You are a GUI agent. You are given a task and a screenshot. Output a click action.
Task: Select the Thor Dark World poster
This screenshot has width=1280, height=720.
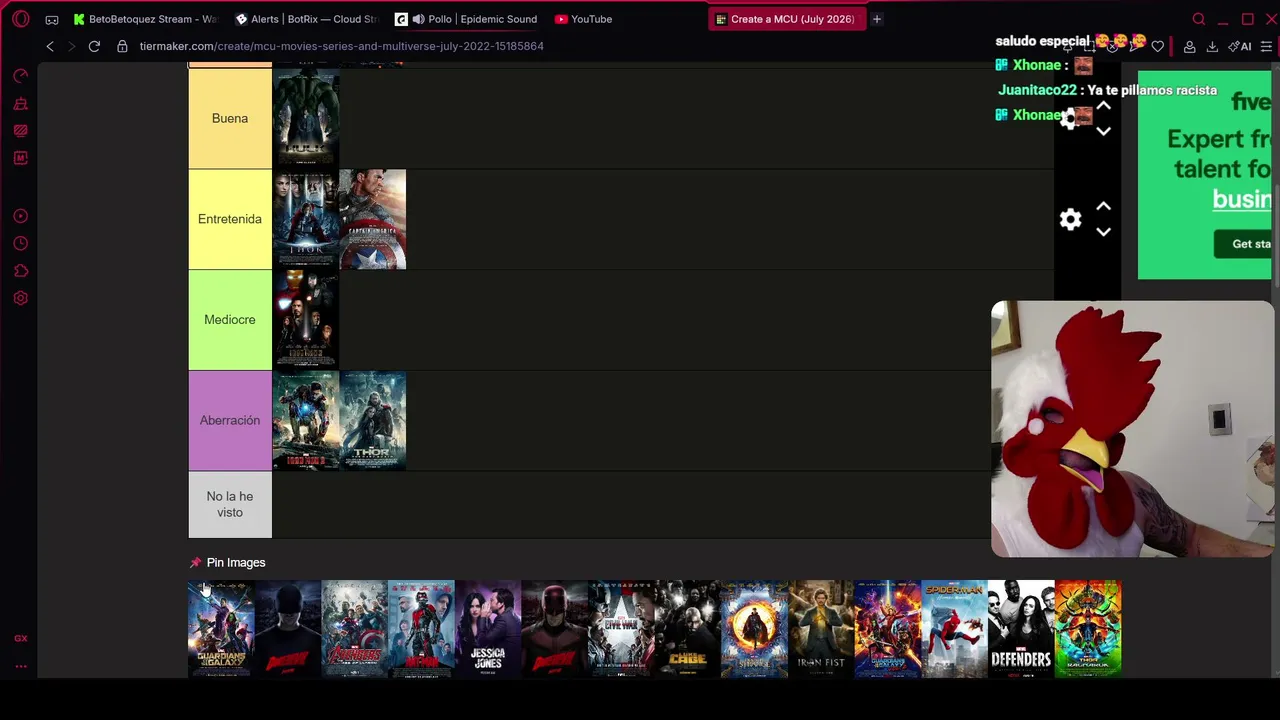[x=373, y=420]
